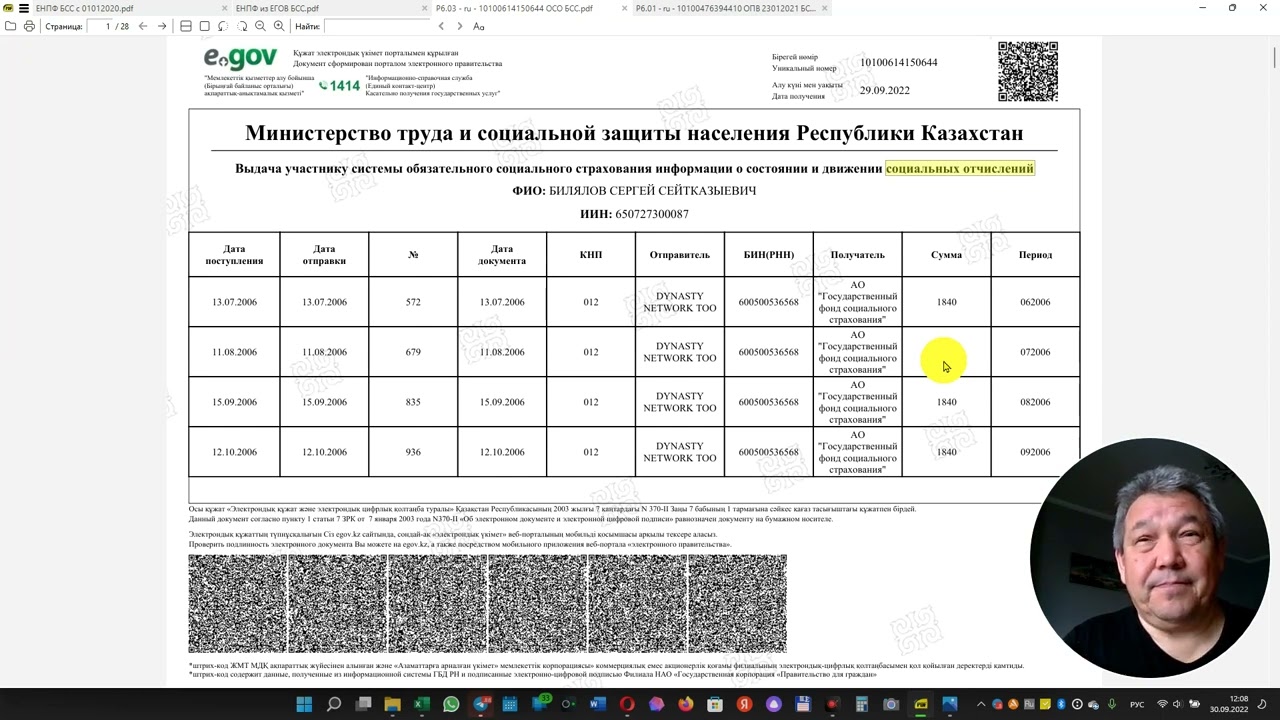Click the egov logo

tap(240, 58)
